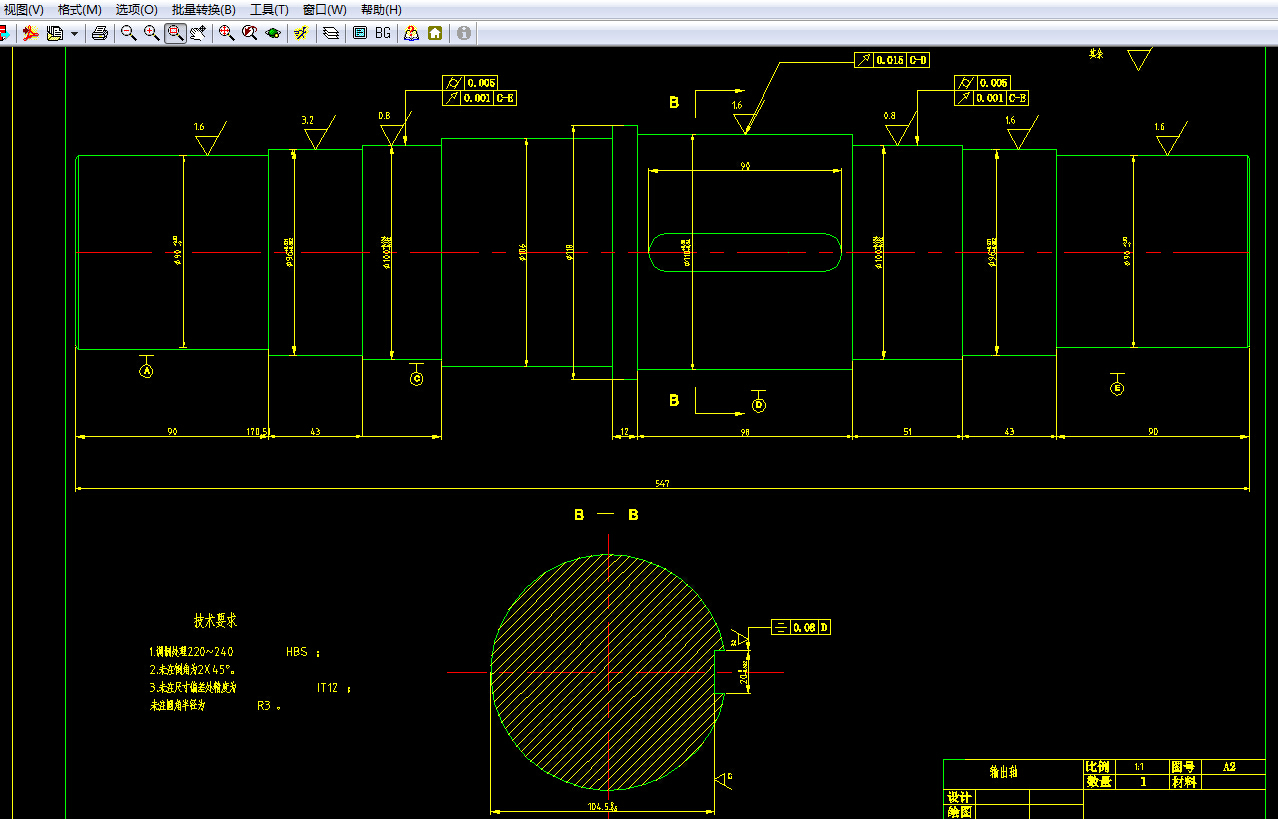Select the hand pan zoom tool

(198, 33)
